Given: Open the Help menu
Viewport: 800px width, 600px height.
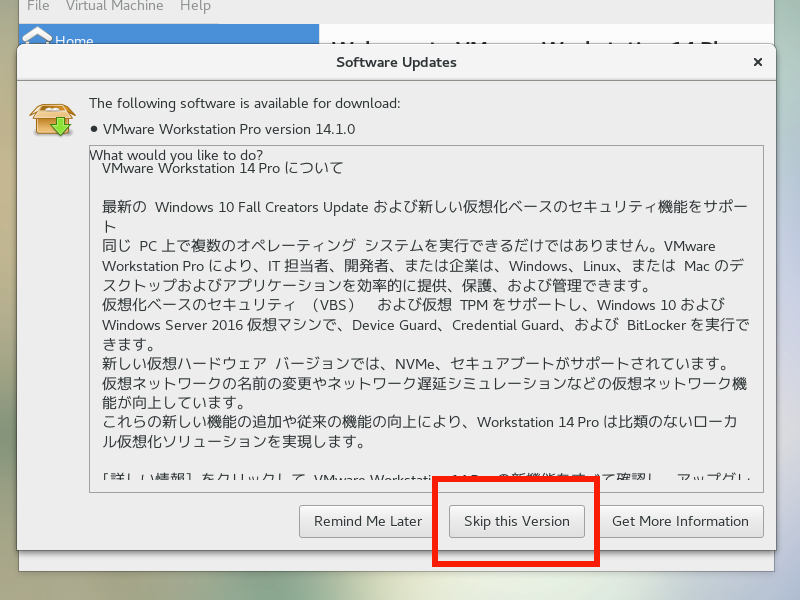Looking at the screenshot, I should point(195,6).
